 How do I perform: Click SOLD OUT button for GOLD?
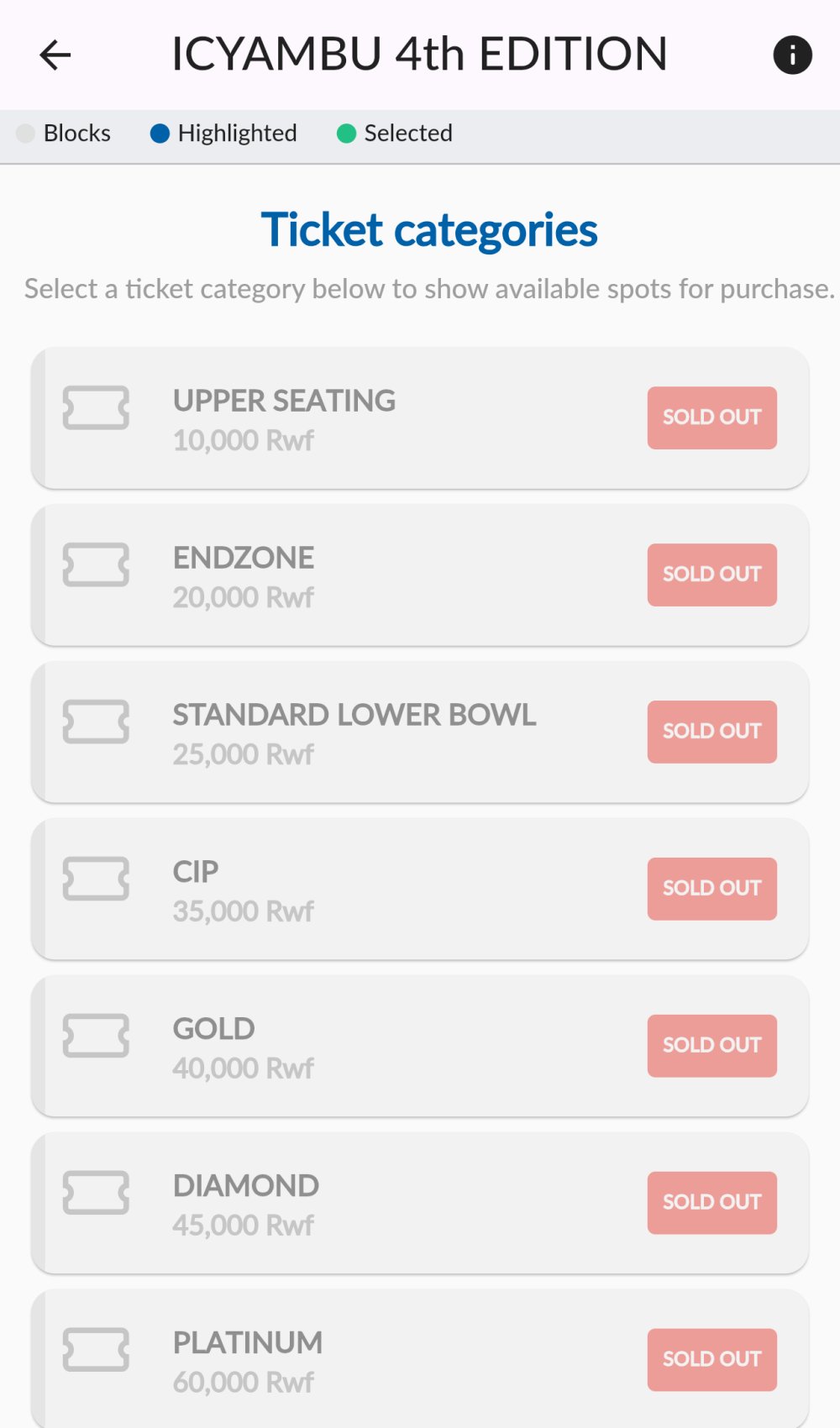coord(711,1046)
